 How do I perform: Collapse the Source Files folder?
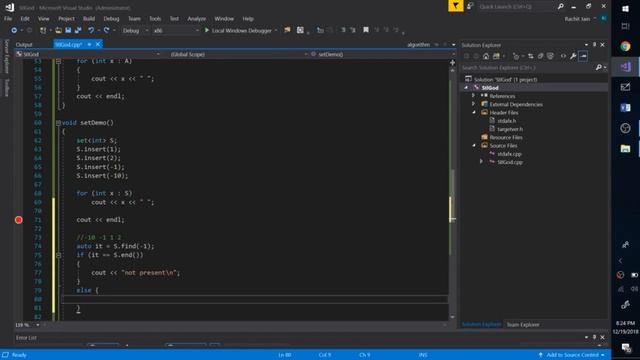click(473, 145)
